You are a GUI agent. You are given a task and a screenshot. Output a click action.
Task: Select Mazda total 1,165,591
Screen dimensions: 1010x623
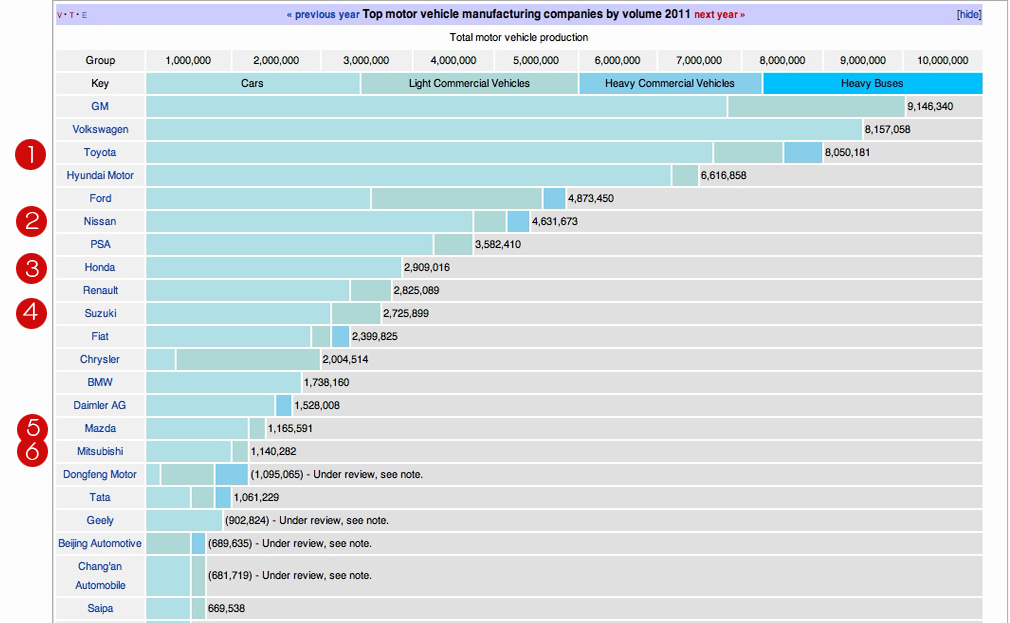pos(290,428)
